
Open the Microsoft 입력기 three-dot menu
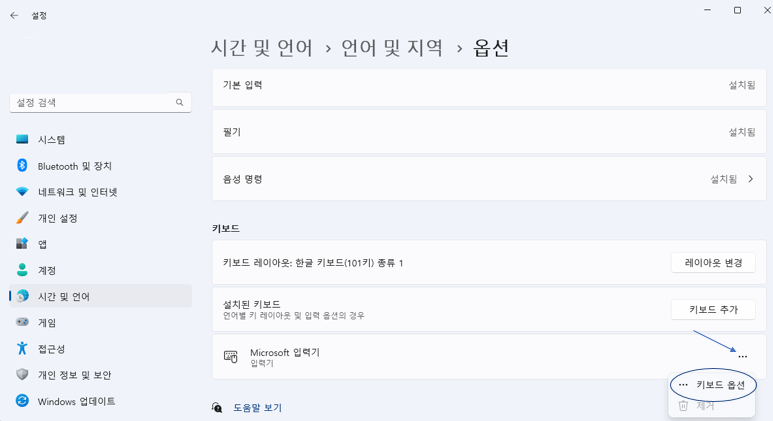[x=742, y=357]
